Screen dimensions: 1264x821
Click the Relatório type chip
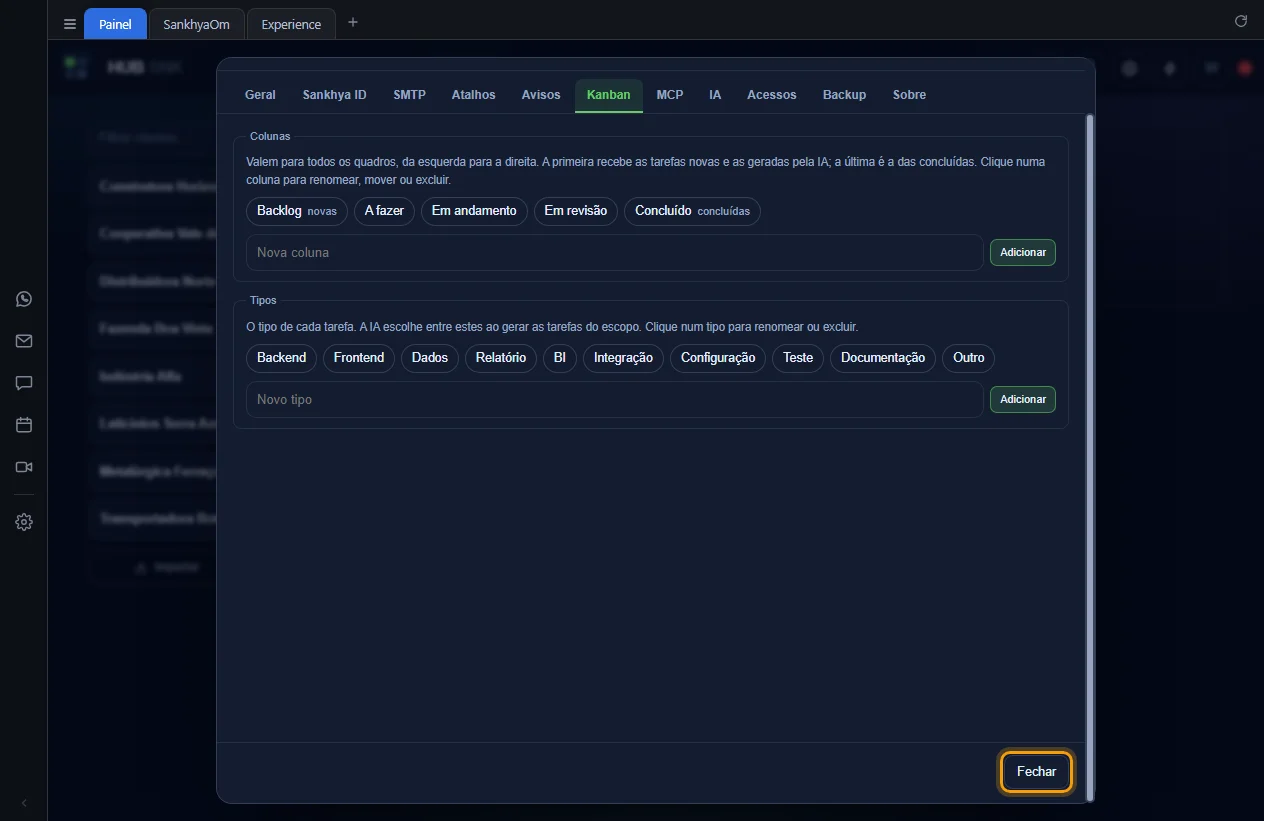click(501, 358)
